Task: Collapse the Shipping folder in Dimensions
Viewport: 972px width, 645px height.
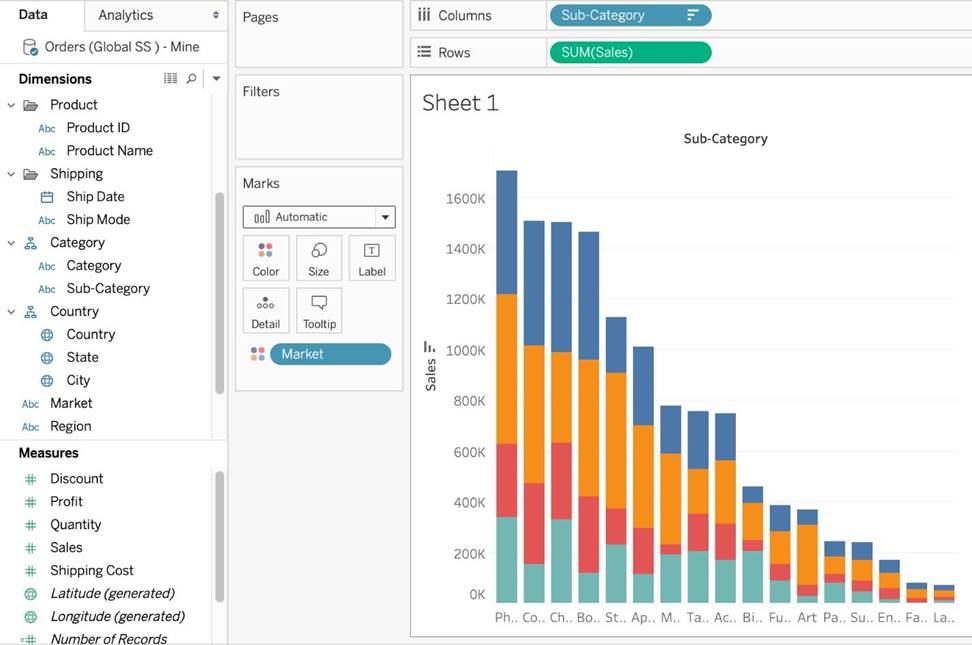Action: [x=11, y=173]
